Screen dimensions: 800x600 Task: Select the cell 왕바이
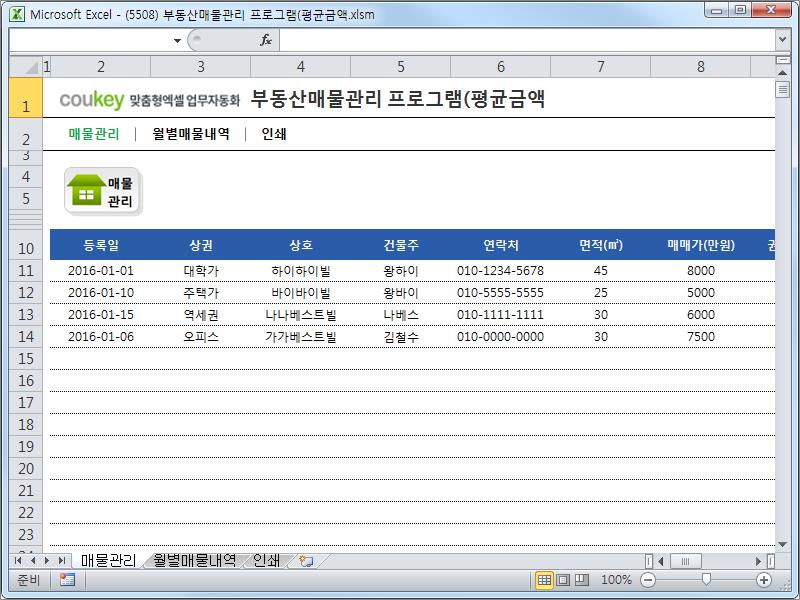click(x=401, y=293)
